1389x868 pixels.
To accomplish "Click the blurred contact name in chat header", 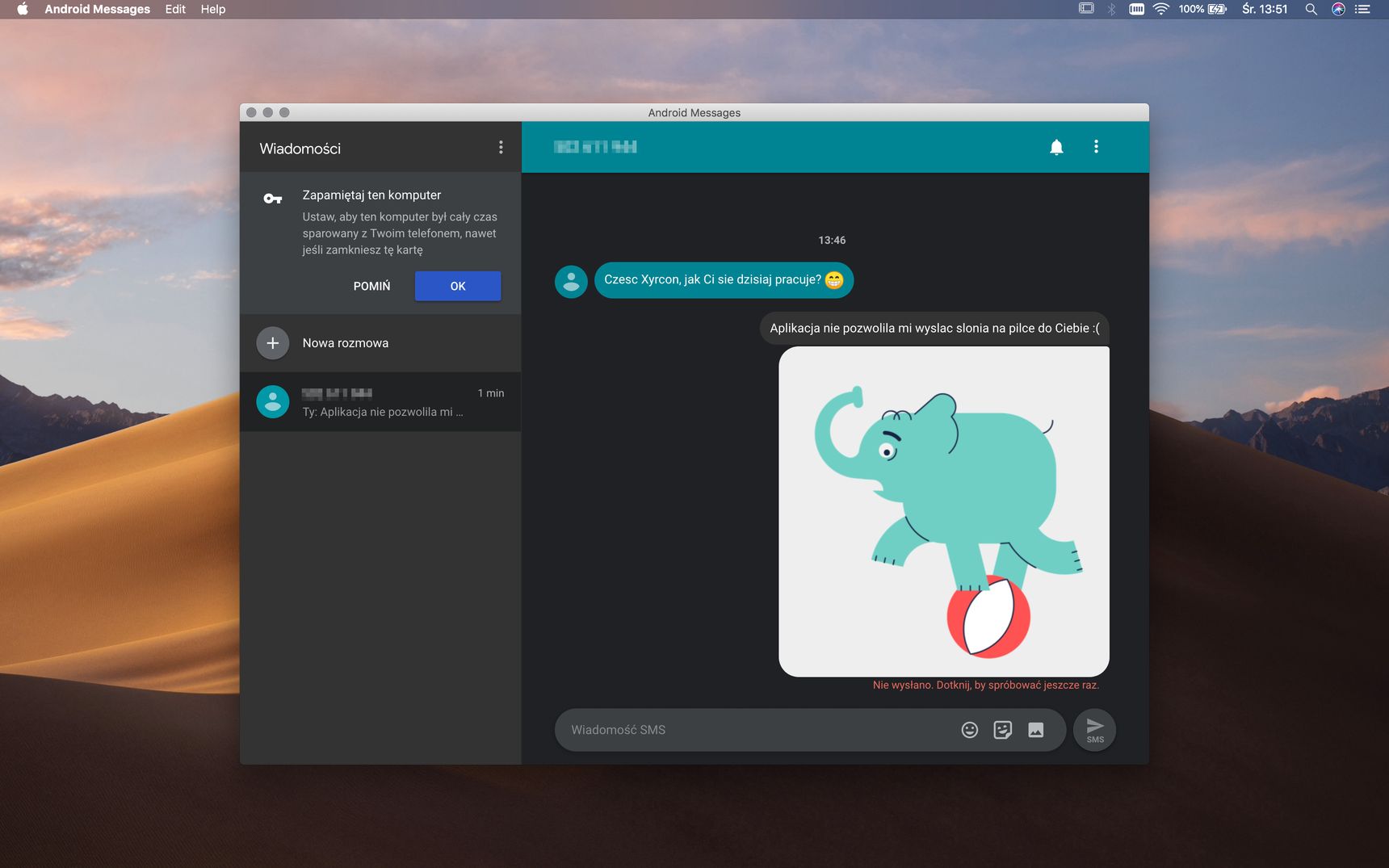I will click(595, 146).
